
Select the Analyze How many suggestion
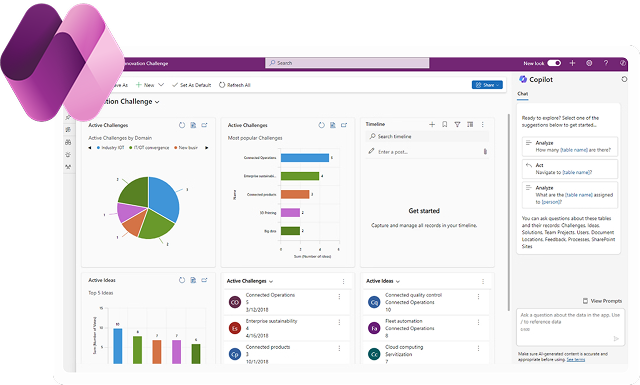click(x=570, y=147)
